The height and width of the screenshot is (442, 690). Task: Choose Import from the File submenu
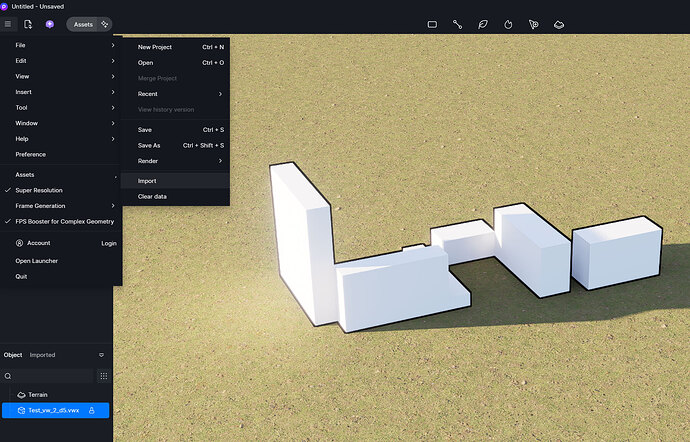pyautogui.click(x=147, y=181)
